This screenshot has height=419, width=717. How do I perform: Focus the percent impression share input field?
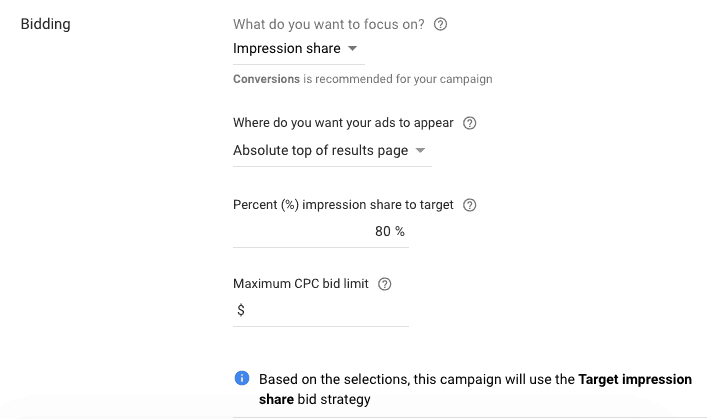(321, 231)
